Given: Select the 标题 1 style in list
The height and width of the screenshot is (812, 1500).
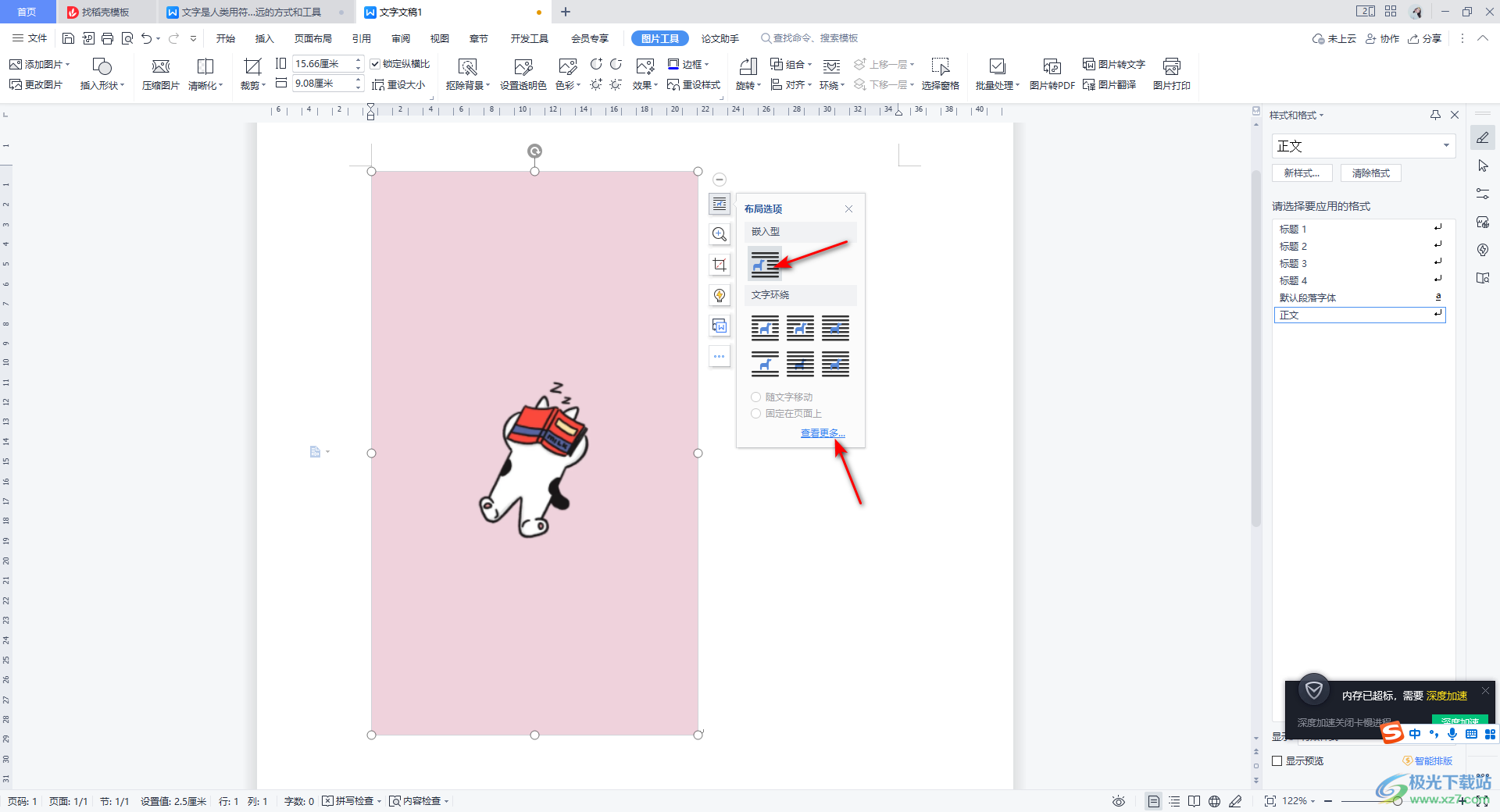Looking at the screenshot, I should 1359,229.
